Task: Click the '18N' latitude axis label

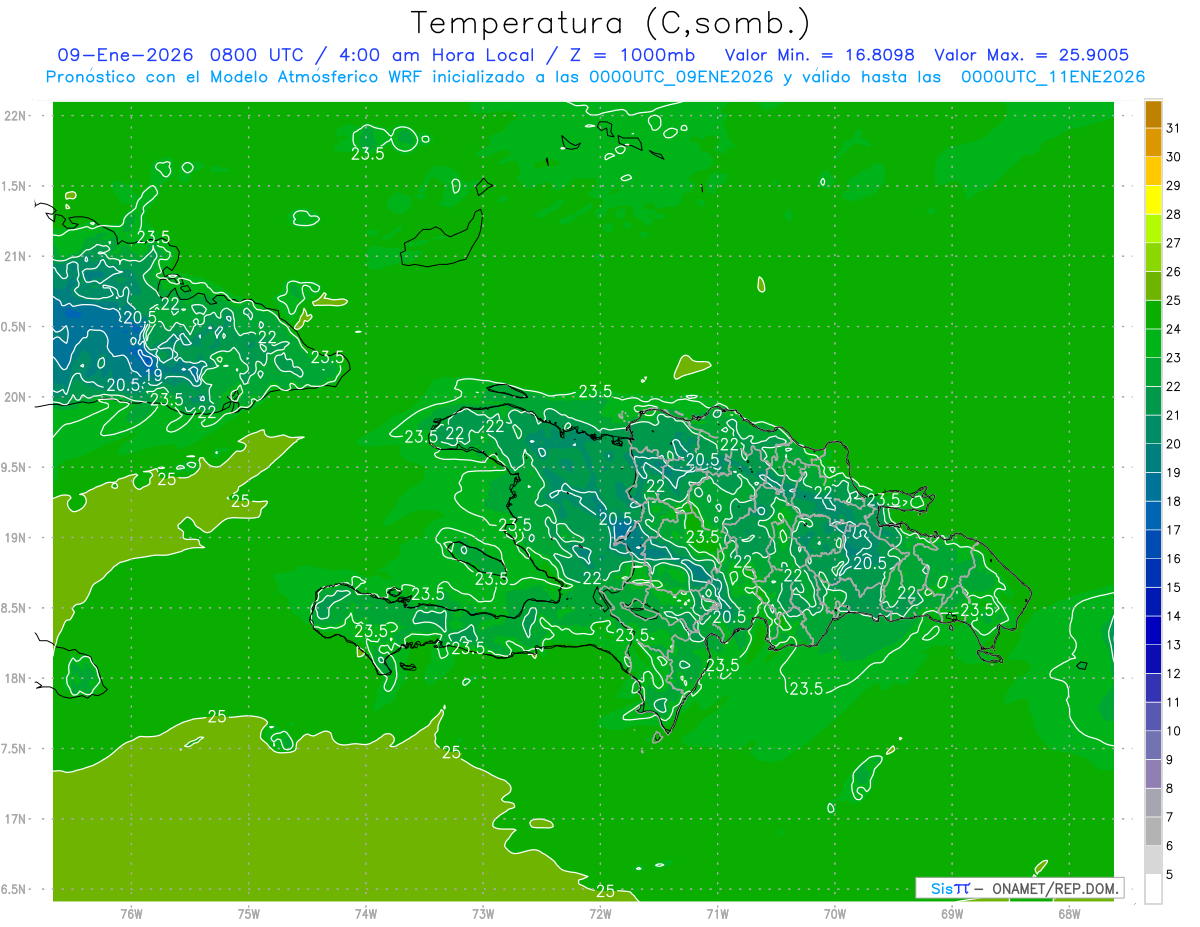Action: tap(14, 679)
